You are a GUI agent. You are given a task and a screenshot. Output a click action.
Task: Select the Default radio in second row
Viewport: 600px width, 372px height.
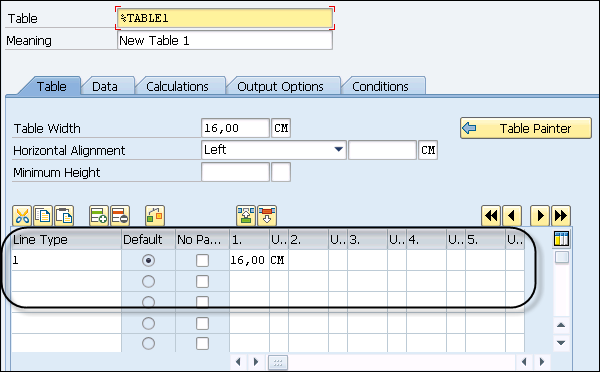click(x=148, y=282)
